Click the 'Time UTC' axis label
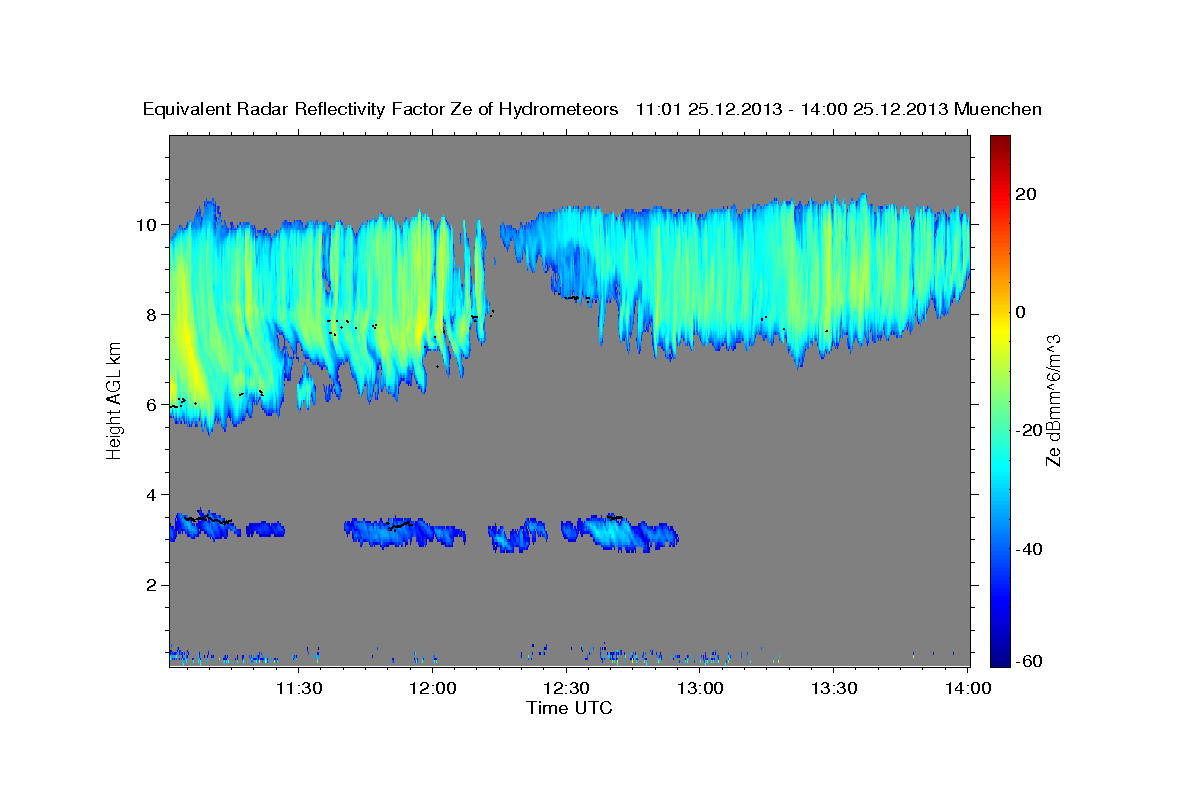 tap(569, 708)
